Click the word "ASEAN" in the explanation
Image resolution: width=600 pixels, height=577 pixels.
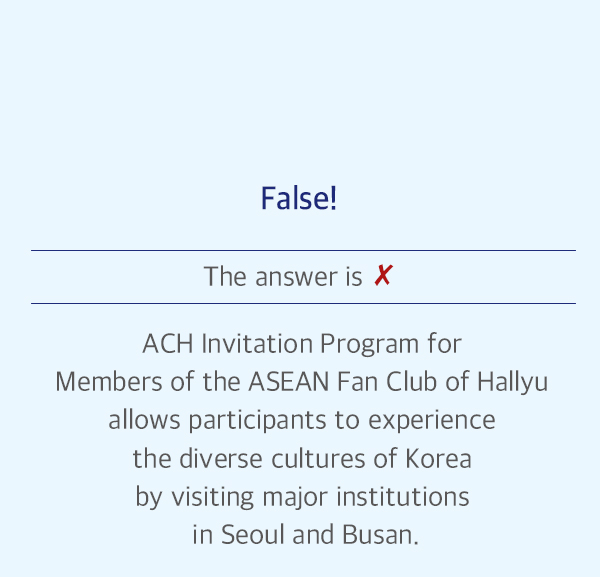[x=289, y=382]
